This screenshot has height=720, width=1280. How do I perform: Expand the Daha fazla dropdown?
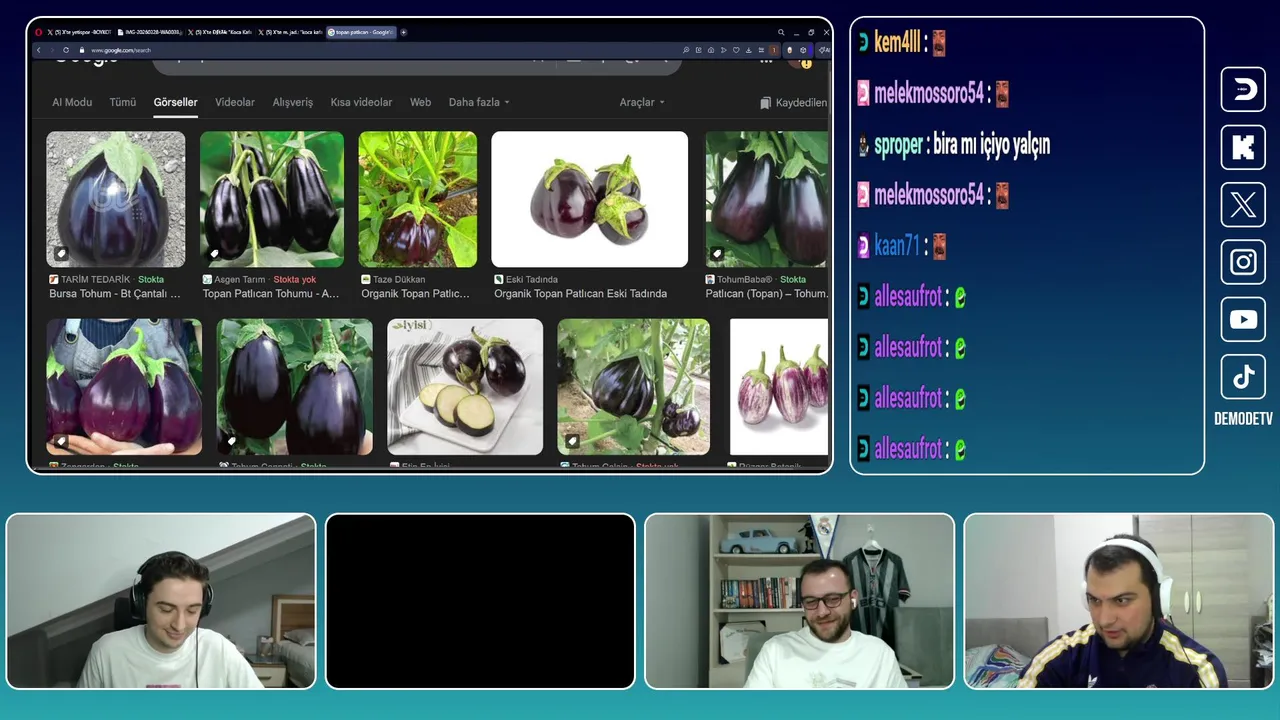click(479, 102)
